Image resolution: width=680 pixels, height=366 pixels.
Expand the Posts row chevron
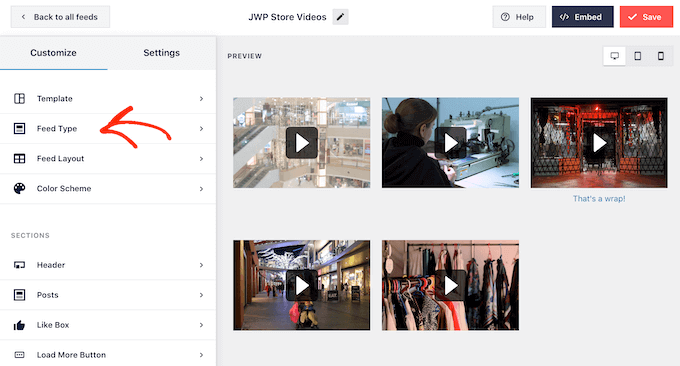pyautogui.click(x=201, y=295)
